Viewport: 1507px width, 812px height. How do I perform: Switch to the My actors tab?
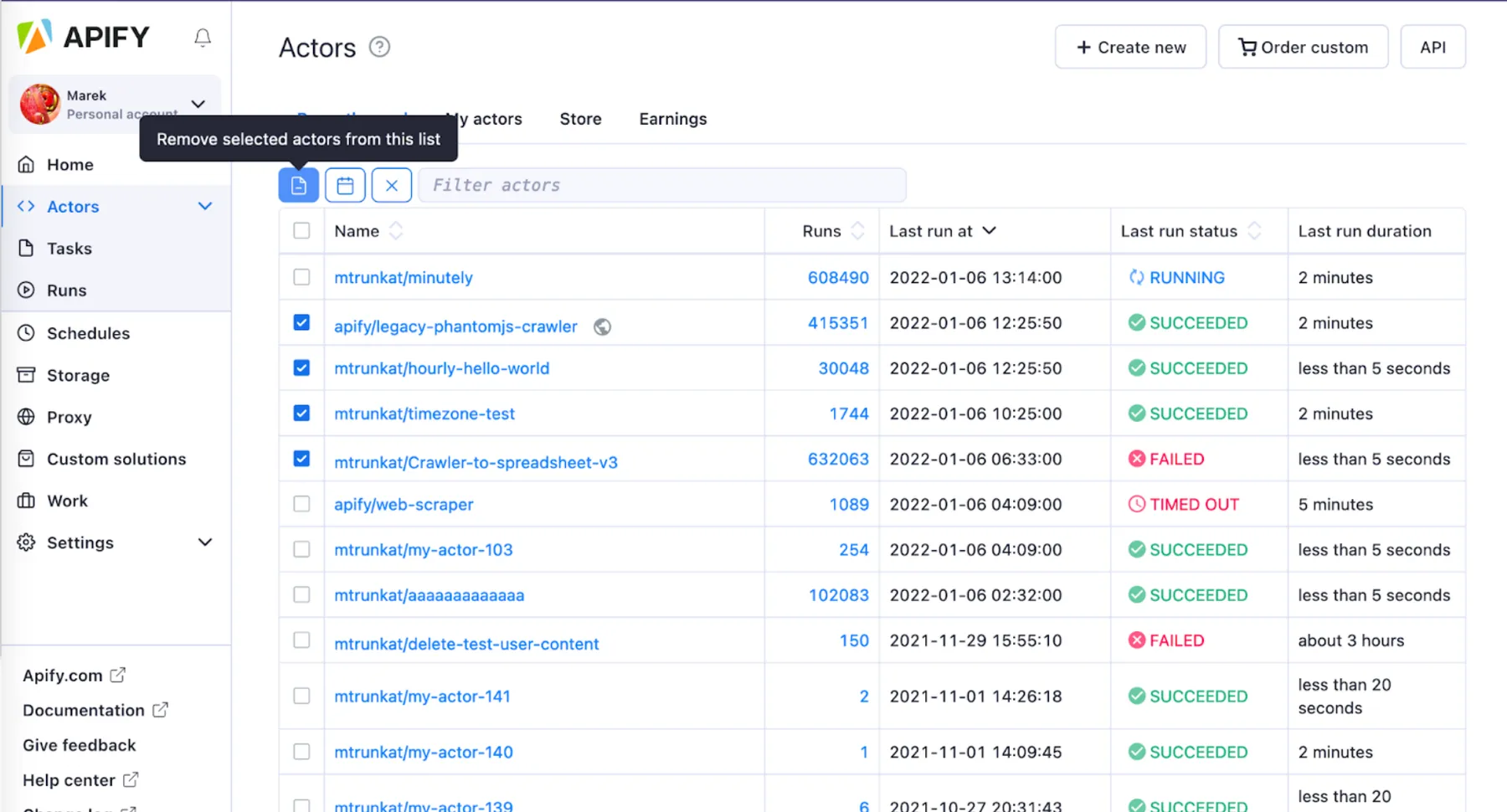point(484,119)
